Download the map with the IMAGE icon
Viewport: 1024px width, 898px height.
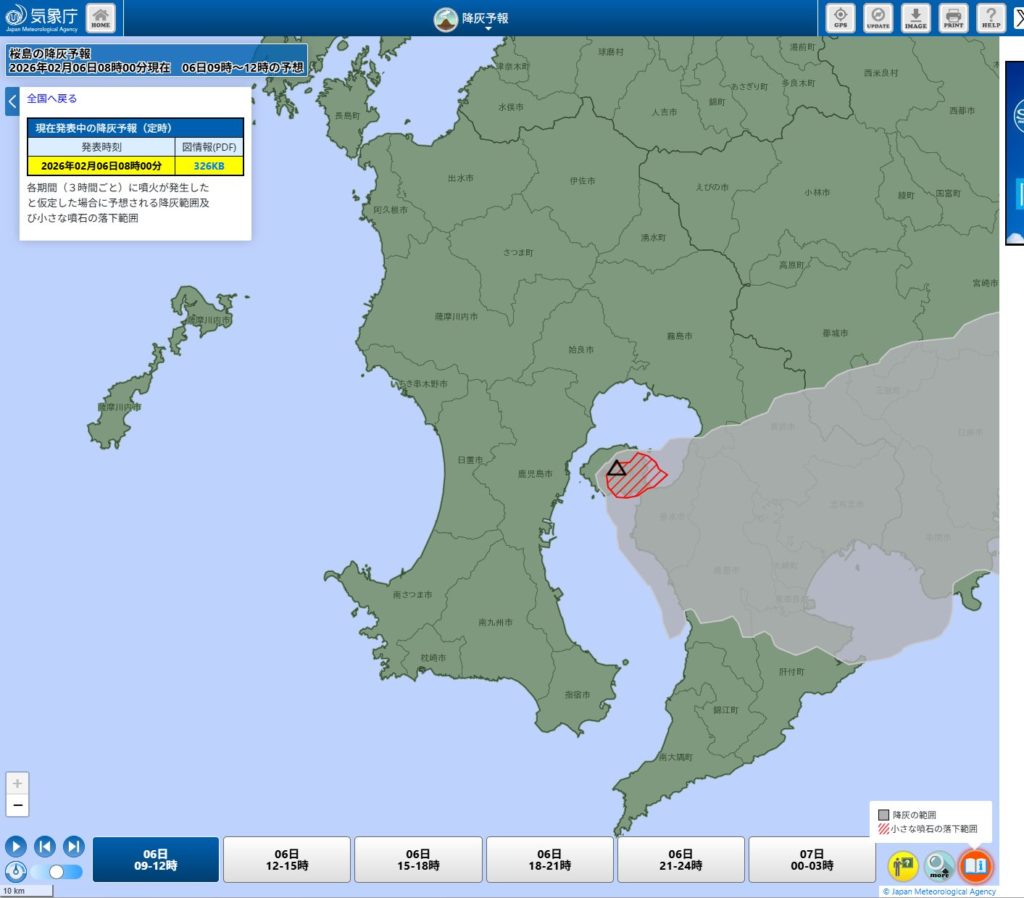(x=915, y=17)
